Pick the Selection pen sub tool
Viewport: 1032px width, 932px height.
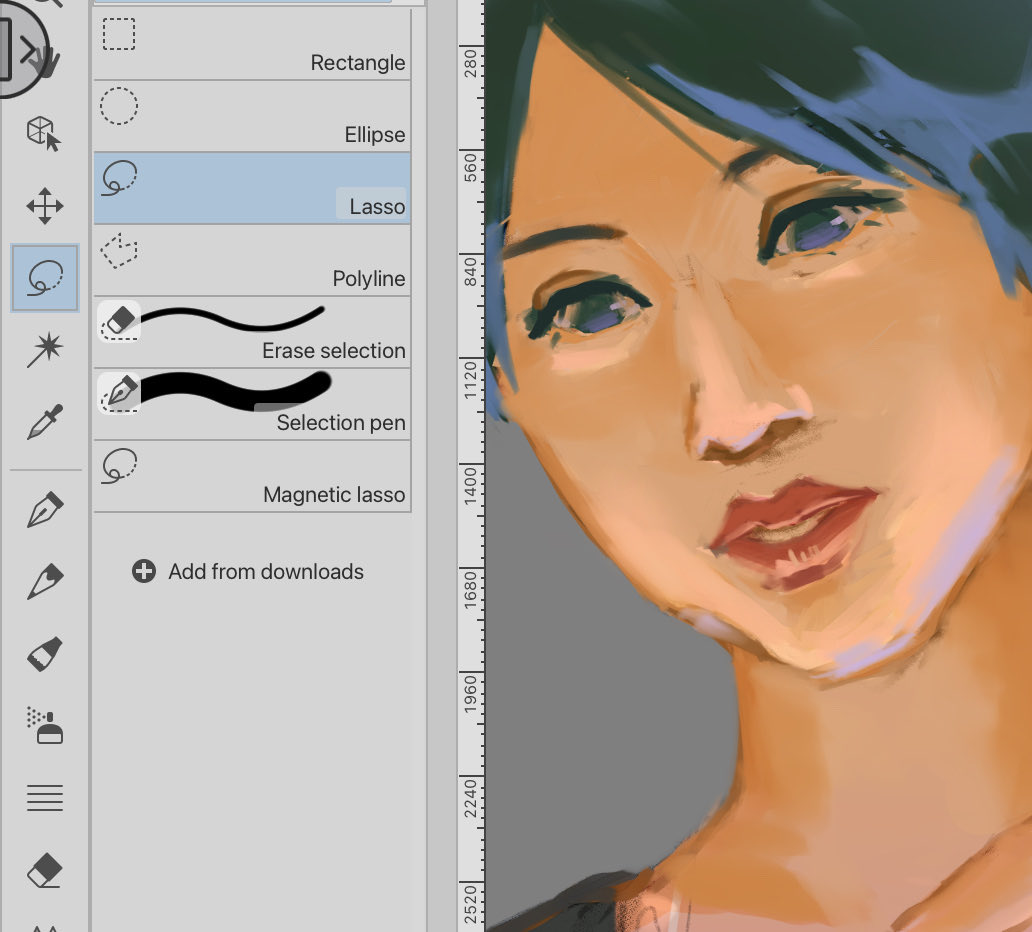(x=252, y=404)
